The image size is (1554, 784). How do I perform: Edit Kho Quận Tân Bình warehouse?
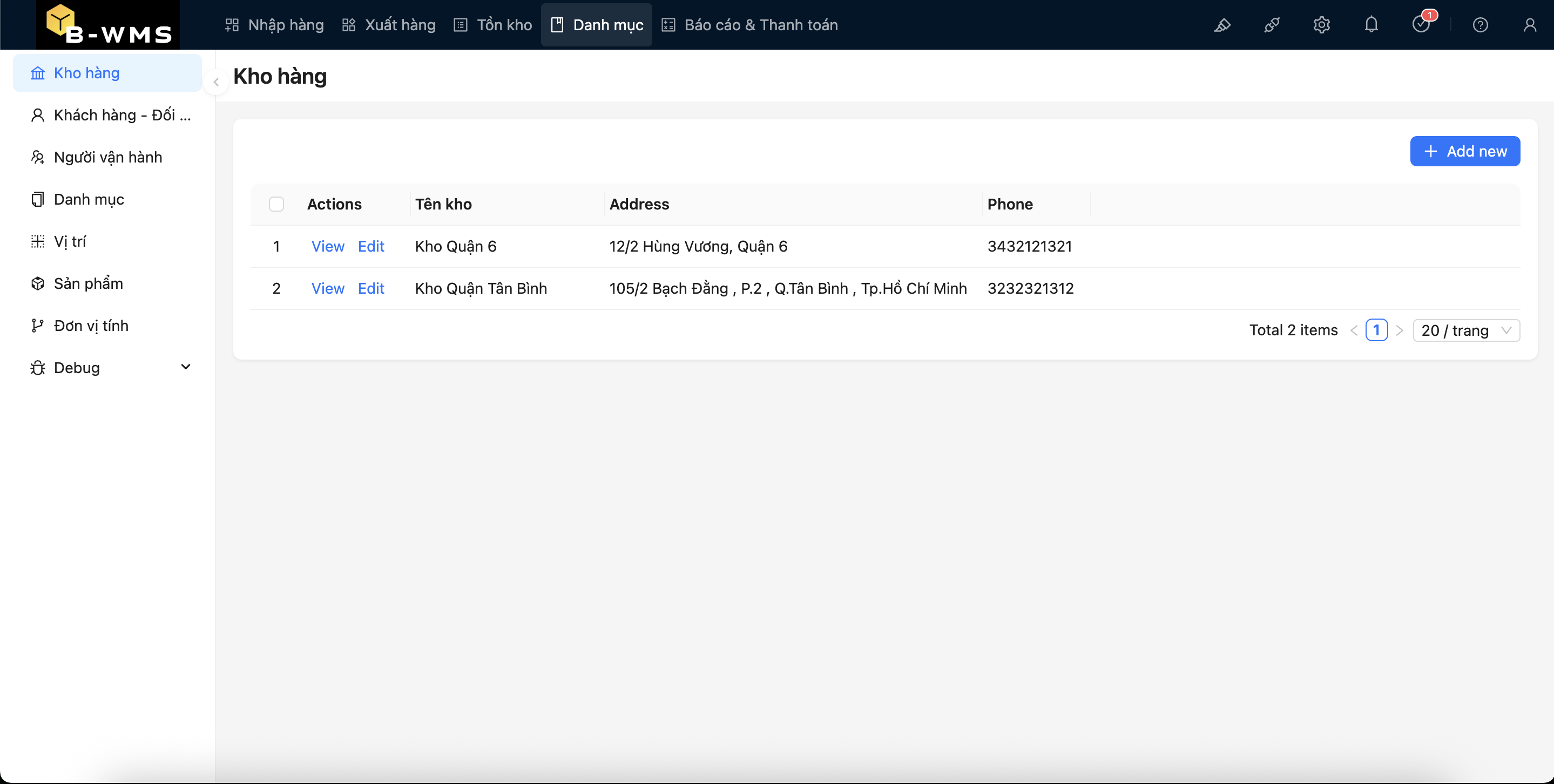coord(371,288)
